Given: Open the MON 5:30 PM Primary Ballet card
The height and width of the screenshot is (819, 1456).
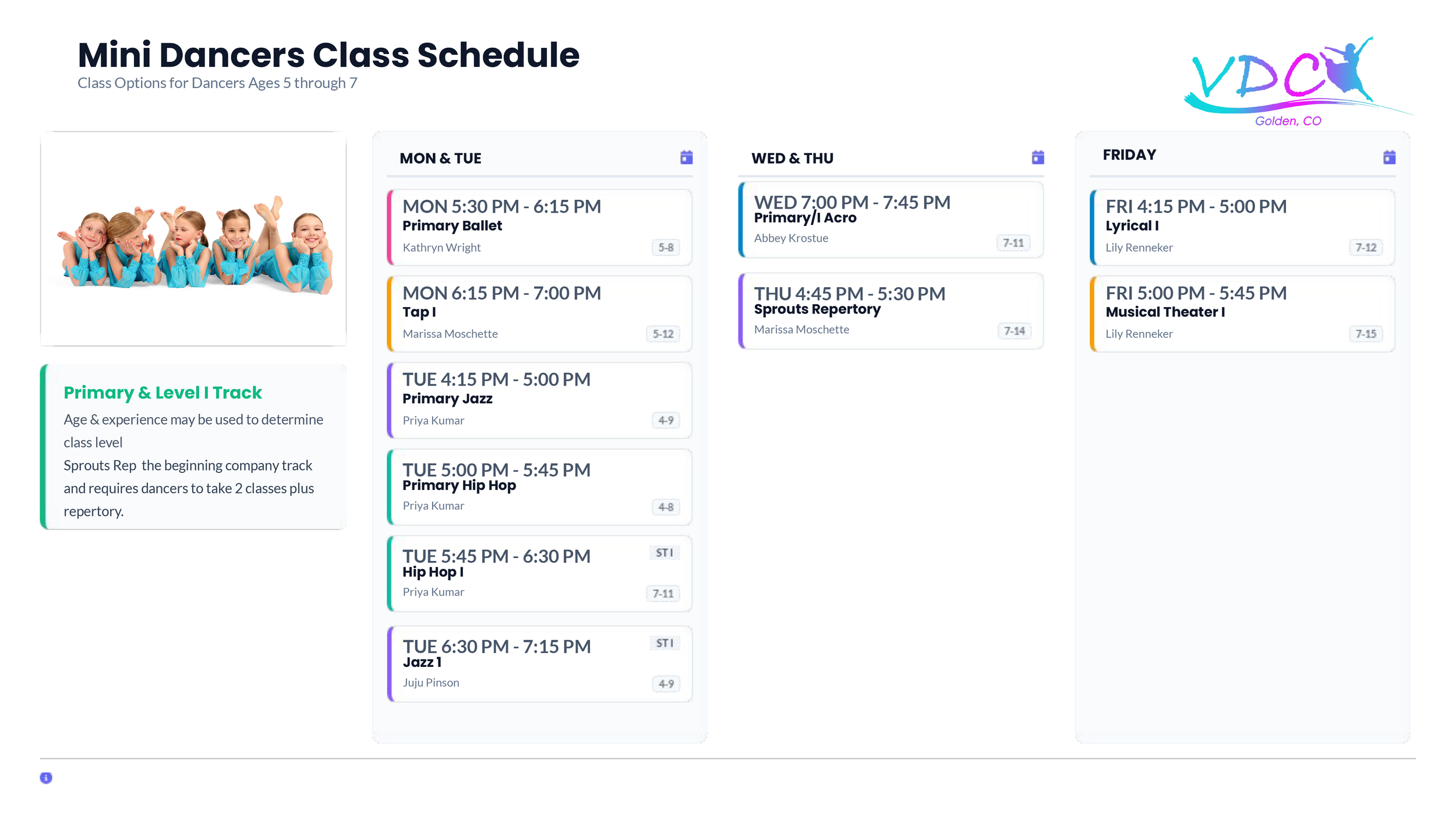Looking at the screenshot, I should point(539,227).
